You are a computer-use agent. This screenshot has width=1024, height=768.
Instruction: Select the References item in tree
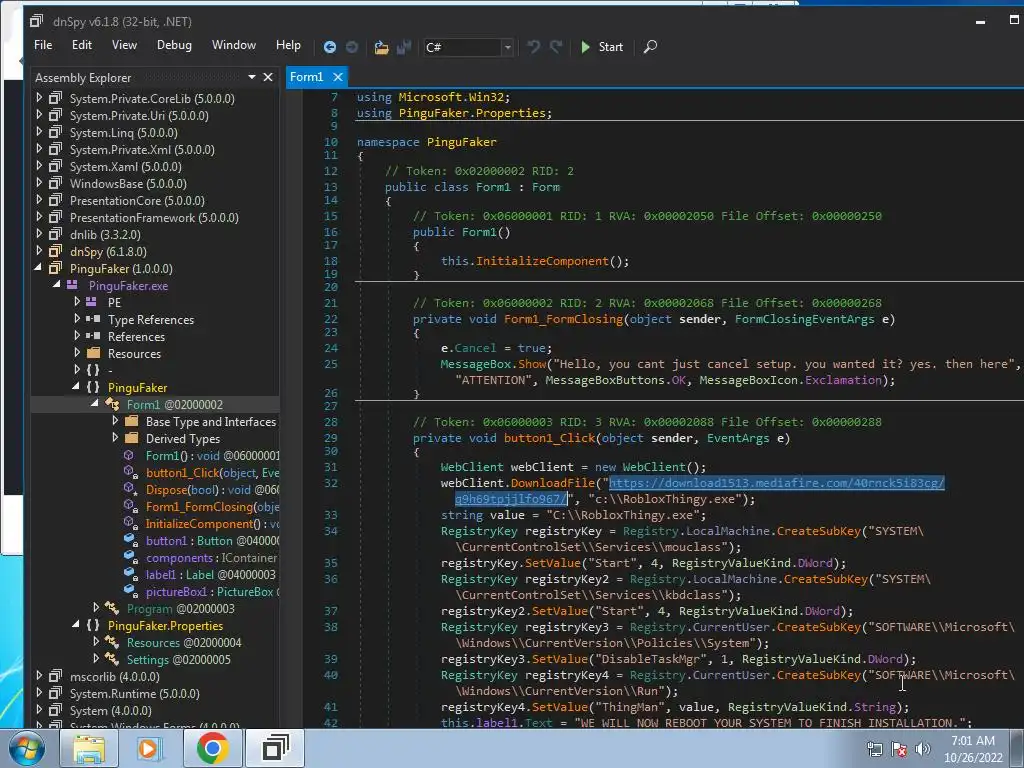tap(136, 336)
